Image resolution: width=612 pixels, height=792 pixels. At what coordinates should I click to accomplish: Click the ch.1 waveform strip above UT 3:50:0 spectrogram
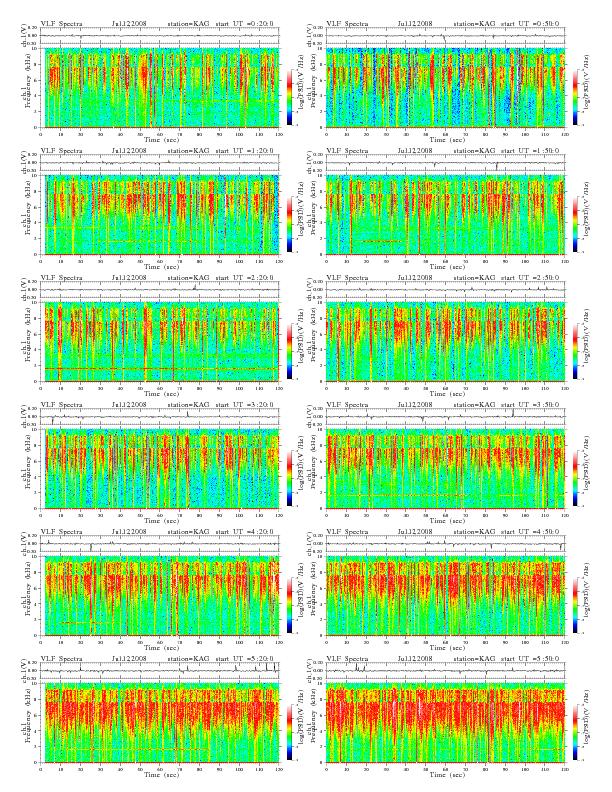pos(445,417)
